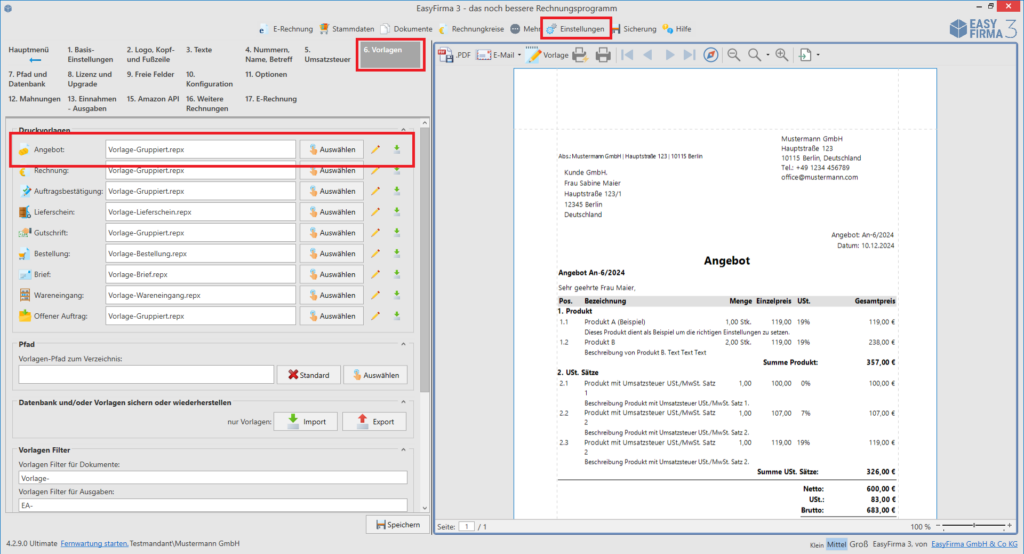Switch to the 12. Mahnungen tab
Image resolution: width=1024 pixels, height=554 pixels.
[x=34, y=99]
